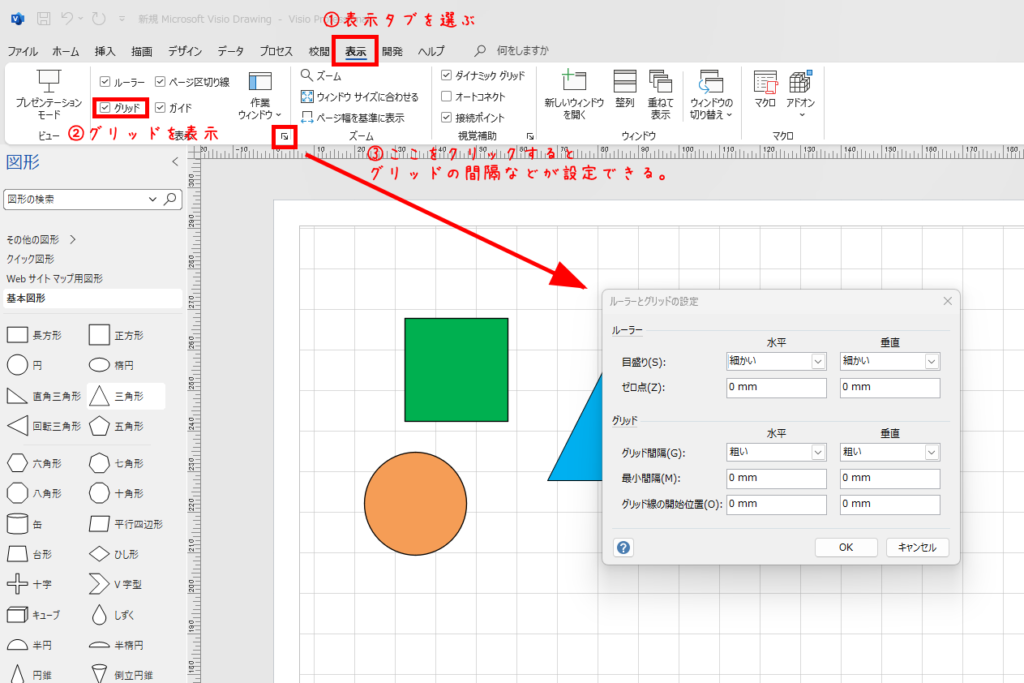Uncheck the Grid (グリッド) checkbox
1024x683 pixels.
106,107
